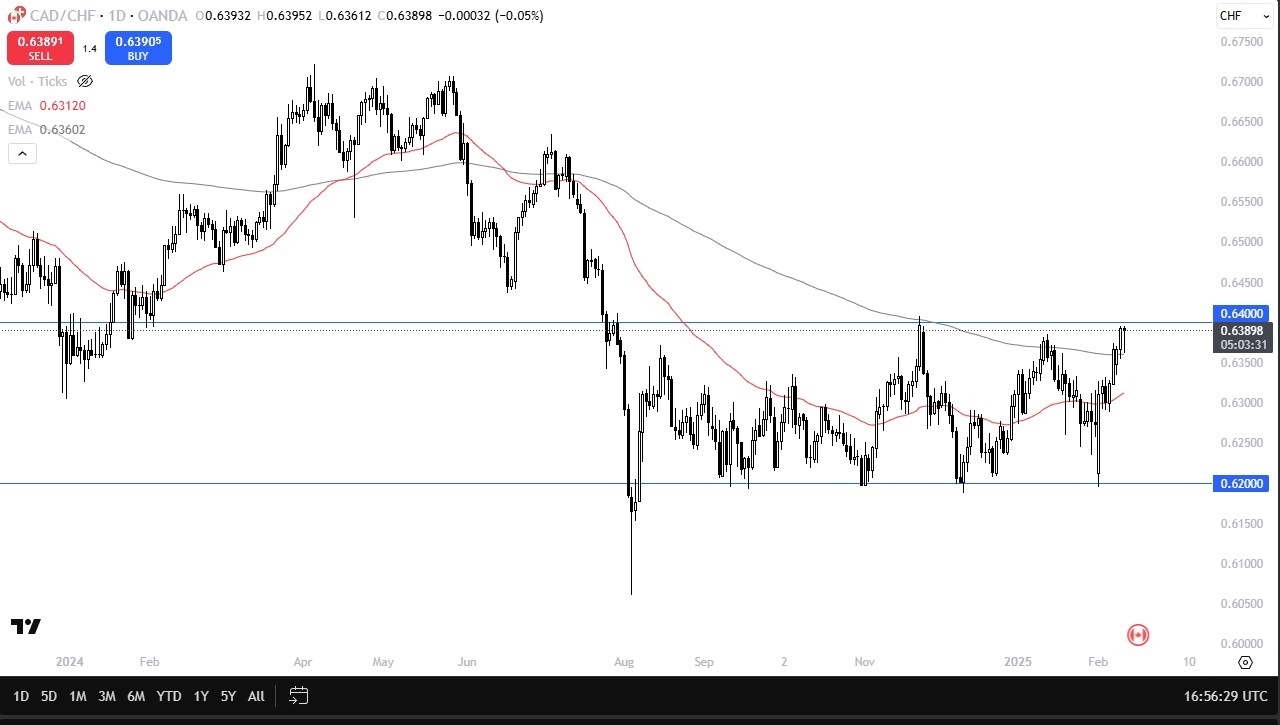
Task: Select the 1Y time range
Action: (200, 696)
